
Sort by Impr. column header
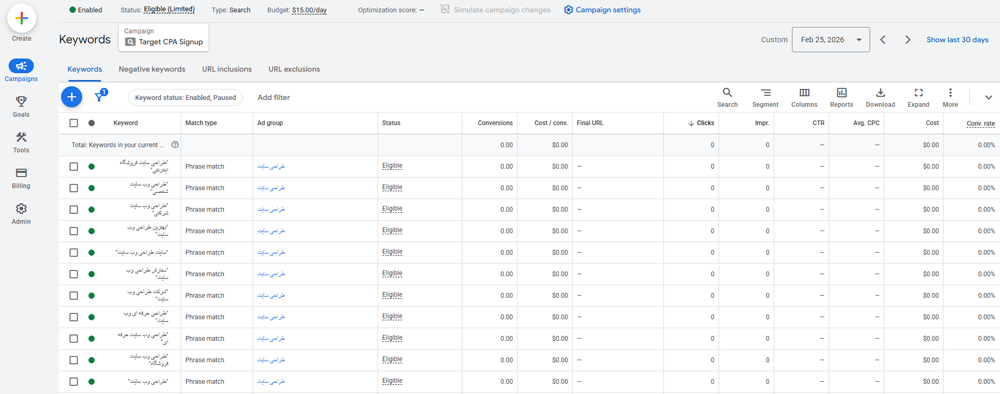761,123
